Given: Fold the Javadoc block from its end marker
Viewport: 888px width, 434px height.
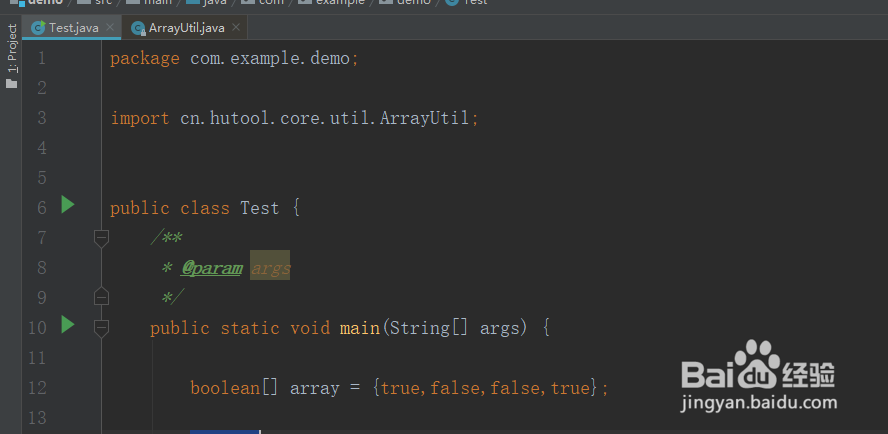Looking at the screenshot, I should click(100, 297).
